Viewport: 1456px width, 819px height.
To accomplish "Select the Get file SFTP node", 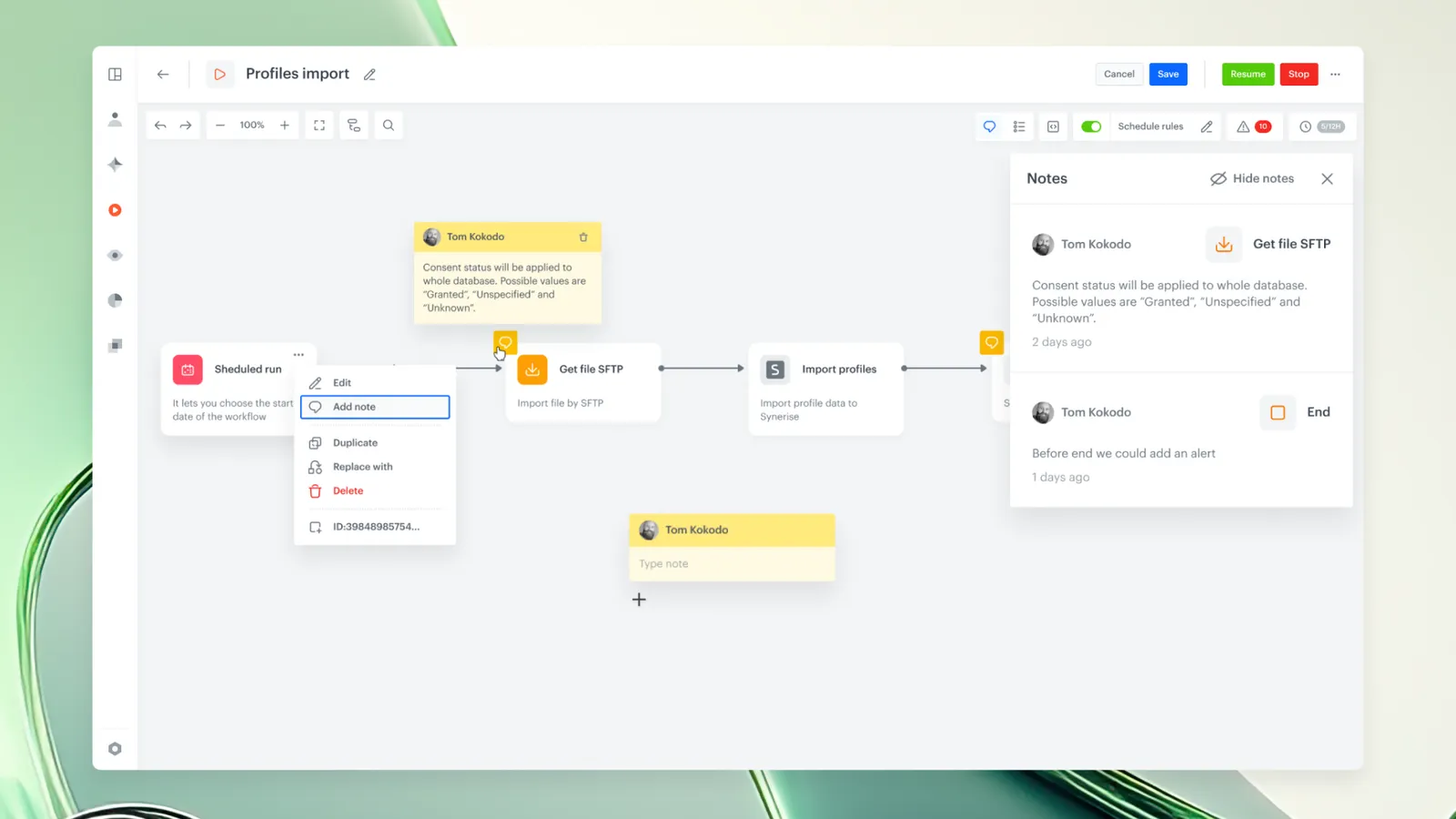I will click(583, 382).
